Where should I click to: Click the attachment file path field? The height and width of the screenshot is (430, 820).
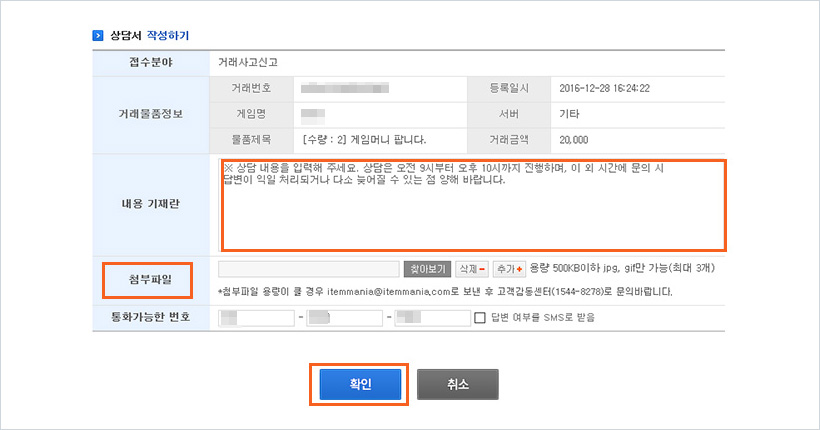pyautogui.click(x=308, y=269)
